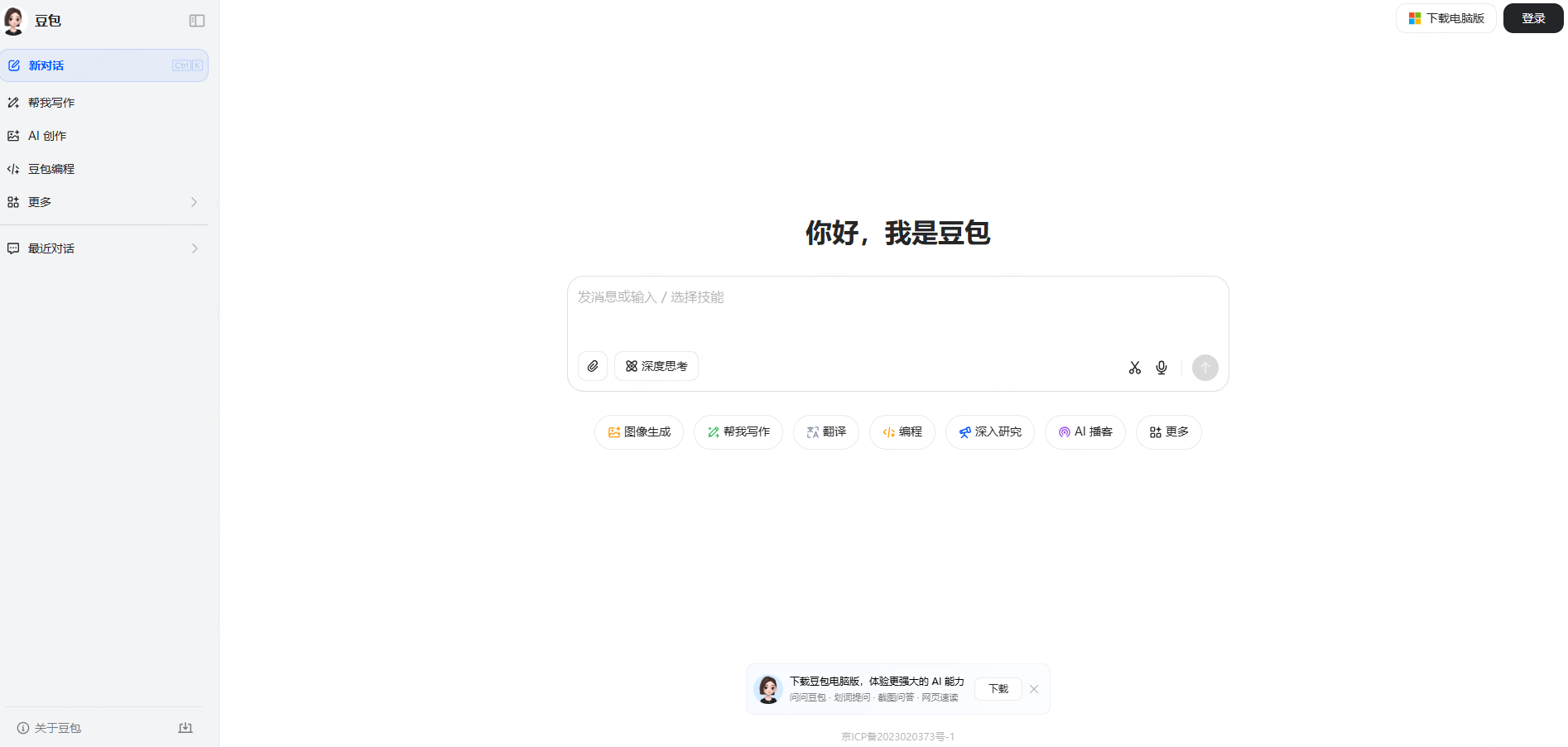1568x747 pixels.
Task: Click the send message arrow icon
Action: click(1205, 367)
